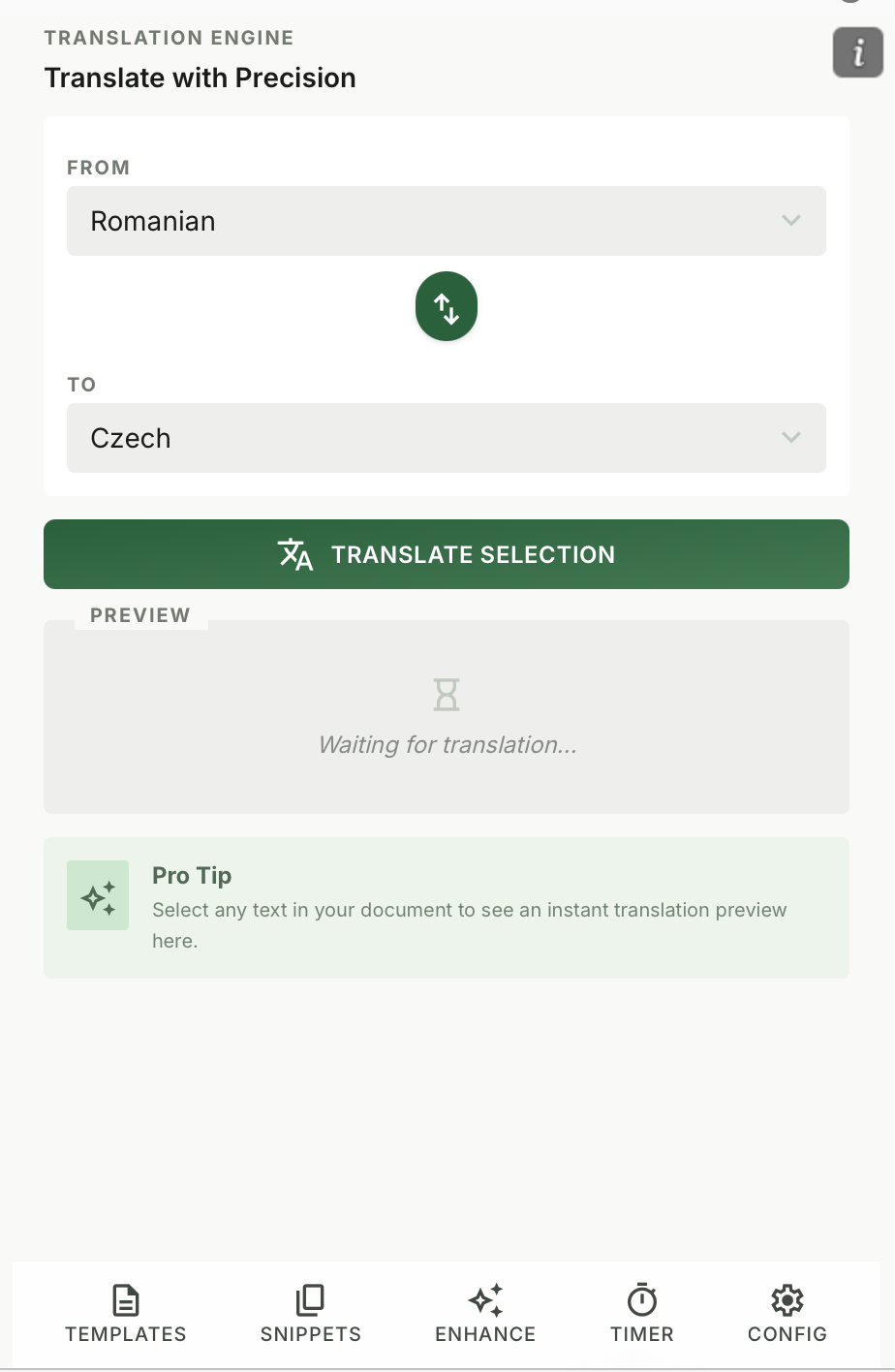The image size is (895, 1372).
Task: Open the Templates panel
Action: [125, 1313]
